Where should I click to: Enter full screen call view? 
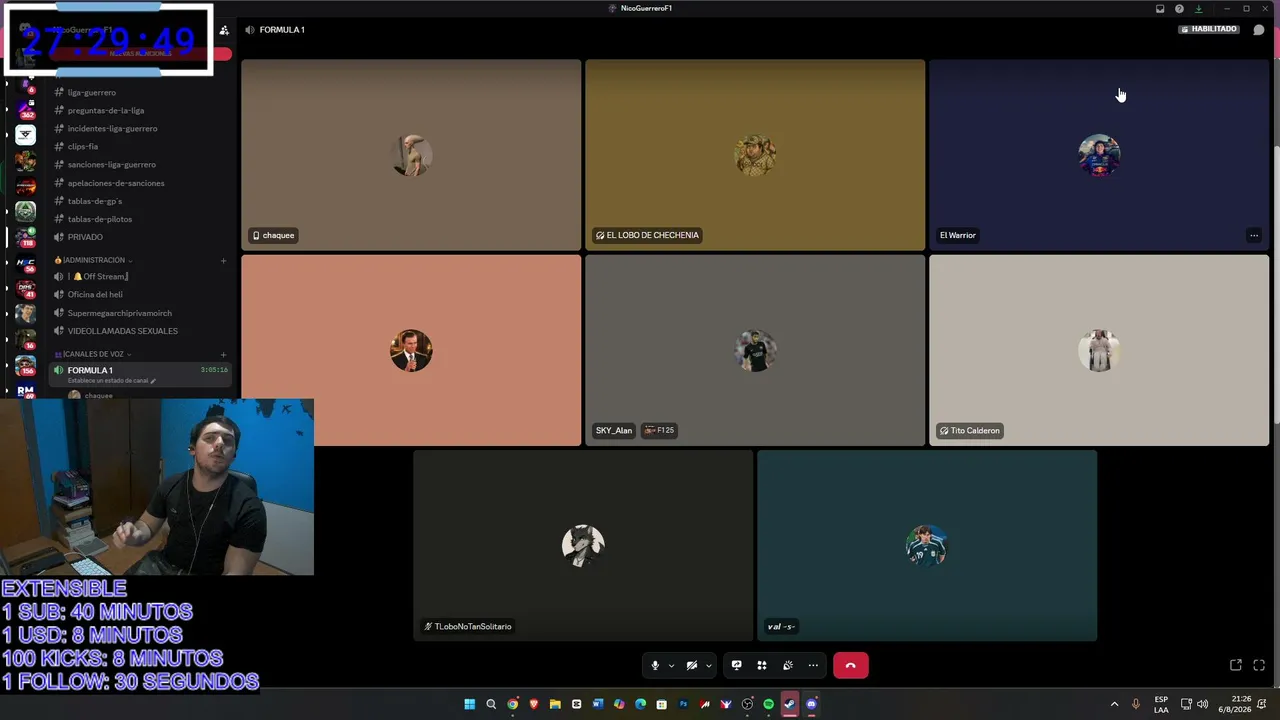(1259, 665)
